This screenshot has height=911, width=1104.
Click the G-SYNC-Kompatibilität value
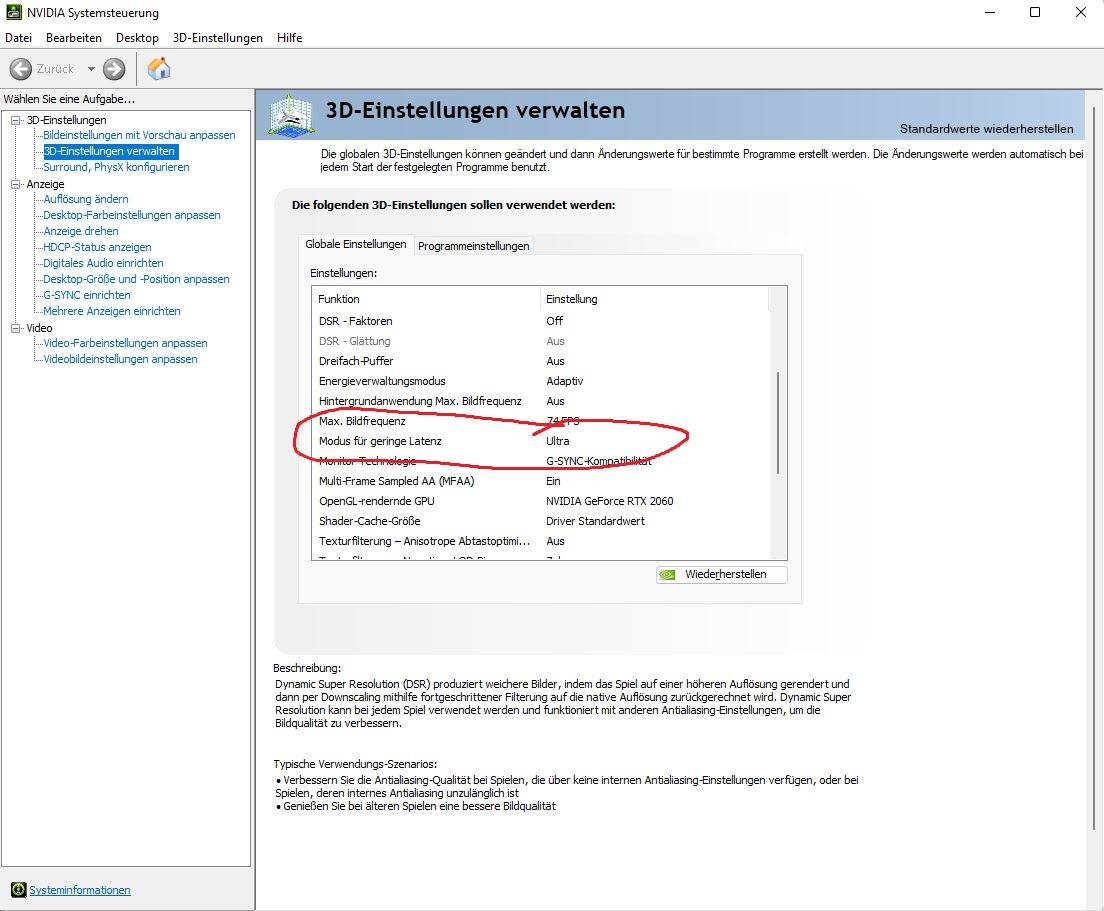coord(599,462)
